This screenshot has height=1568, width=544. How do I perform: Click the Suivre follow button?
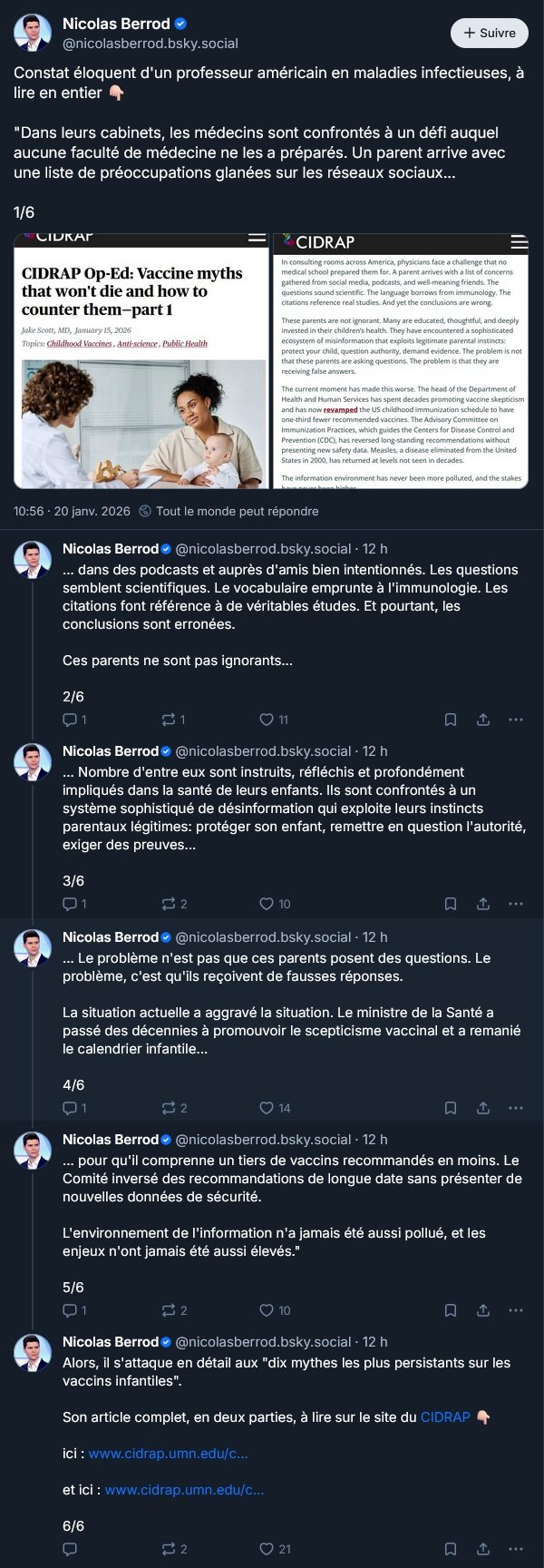(489, 33)
